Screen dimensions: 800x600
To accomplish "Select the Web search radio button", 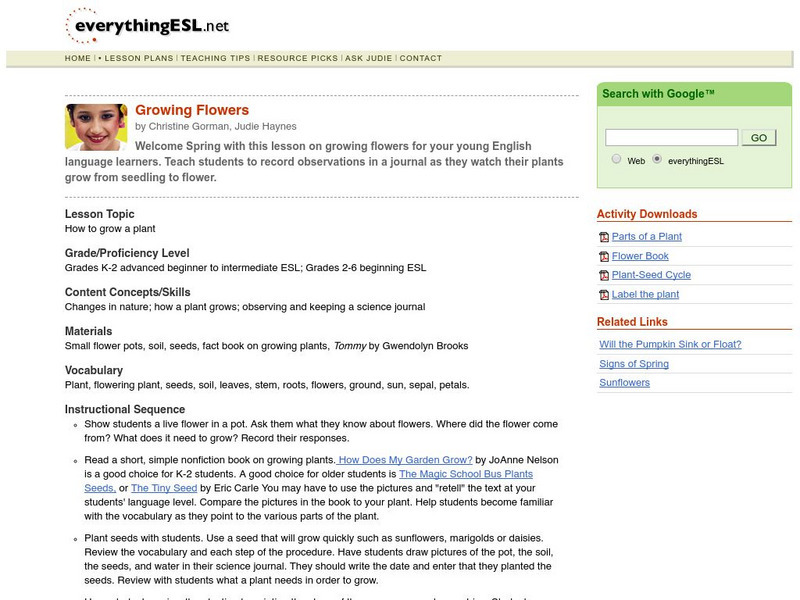I will click(616, 159).
